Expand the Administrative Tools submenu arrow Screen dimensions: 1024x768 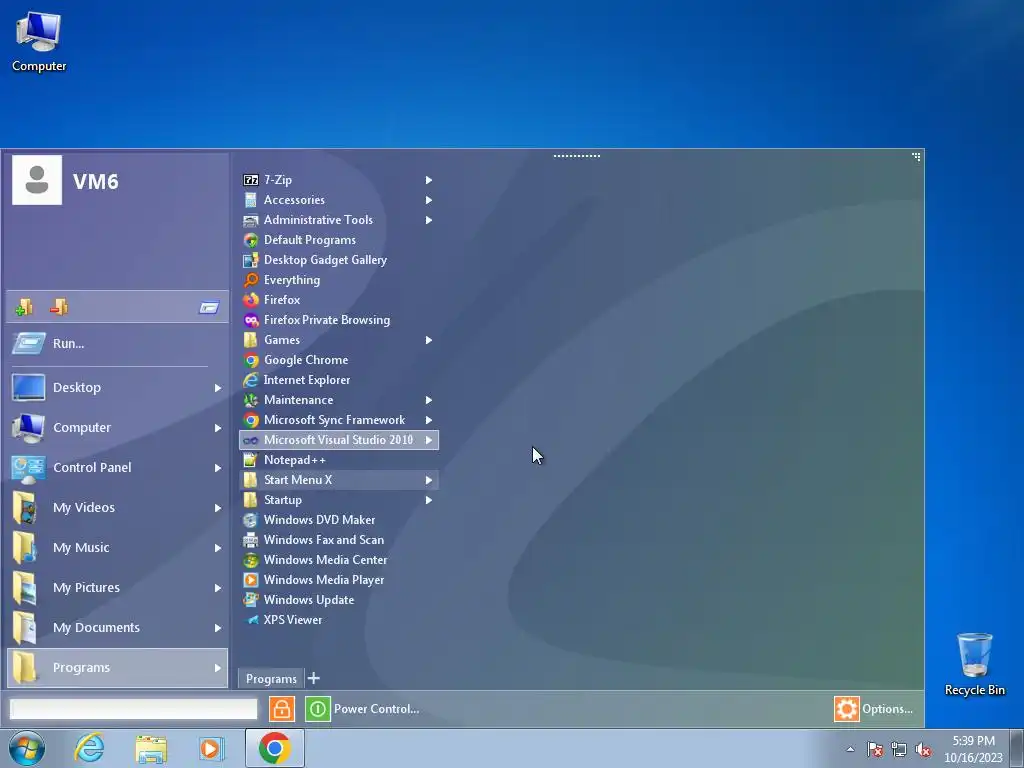pos(429,220)
